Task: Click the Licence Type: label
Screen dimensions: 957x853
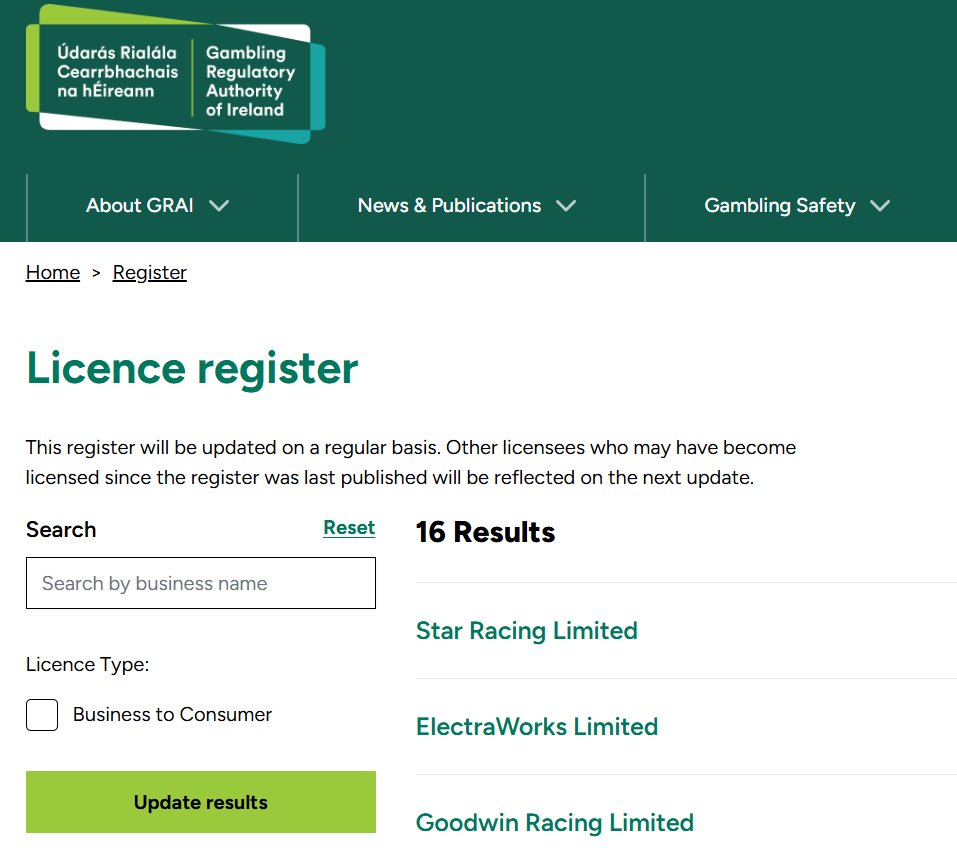Action: [87, 664]
